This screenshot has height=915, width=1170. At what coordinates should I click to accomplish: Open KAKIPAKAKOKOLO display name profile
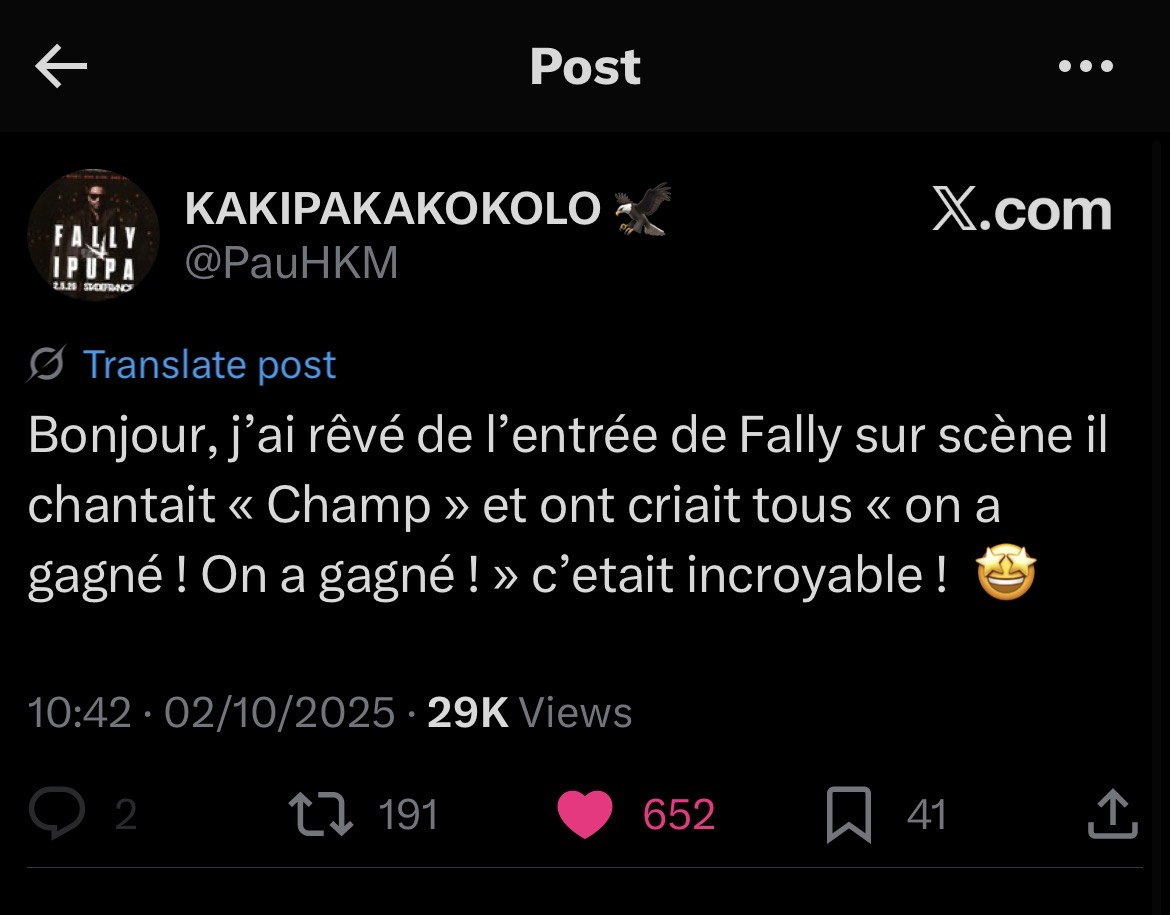392,209
